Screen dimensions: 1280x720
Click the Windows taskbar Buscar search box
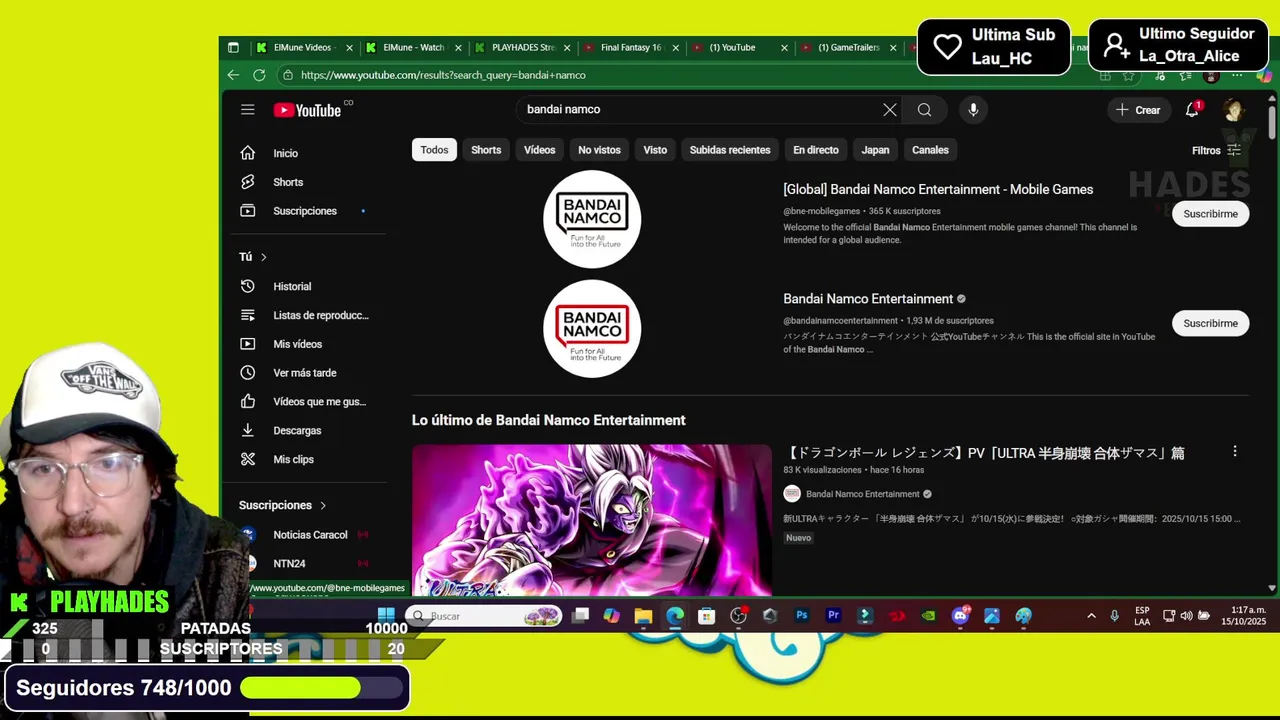point(485,616)
